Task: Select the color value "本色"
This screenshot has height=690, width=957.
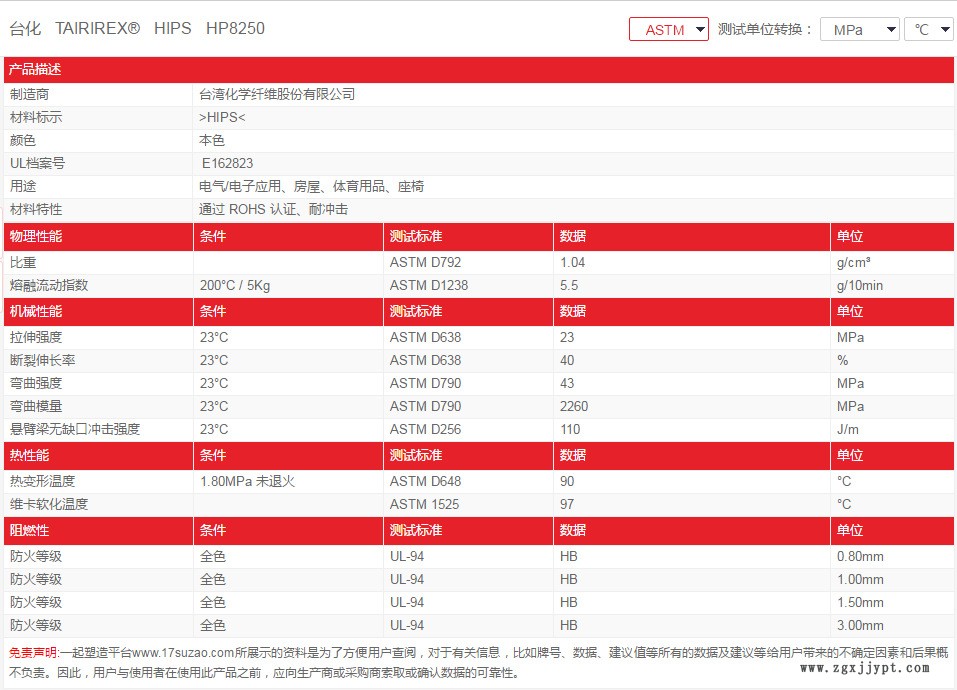Action: [x=212, y=140]
